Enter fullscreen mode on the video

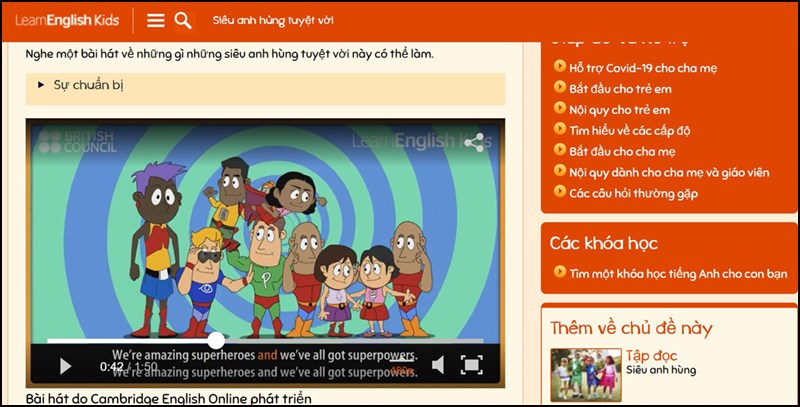click(x=471, y=365)
